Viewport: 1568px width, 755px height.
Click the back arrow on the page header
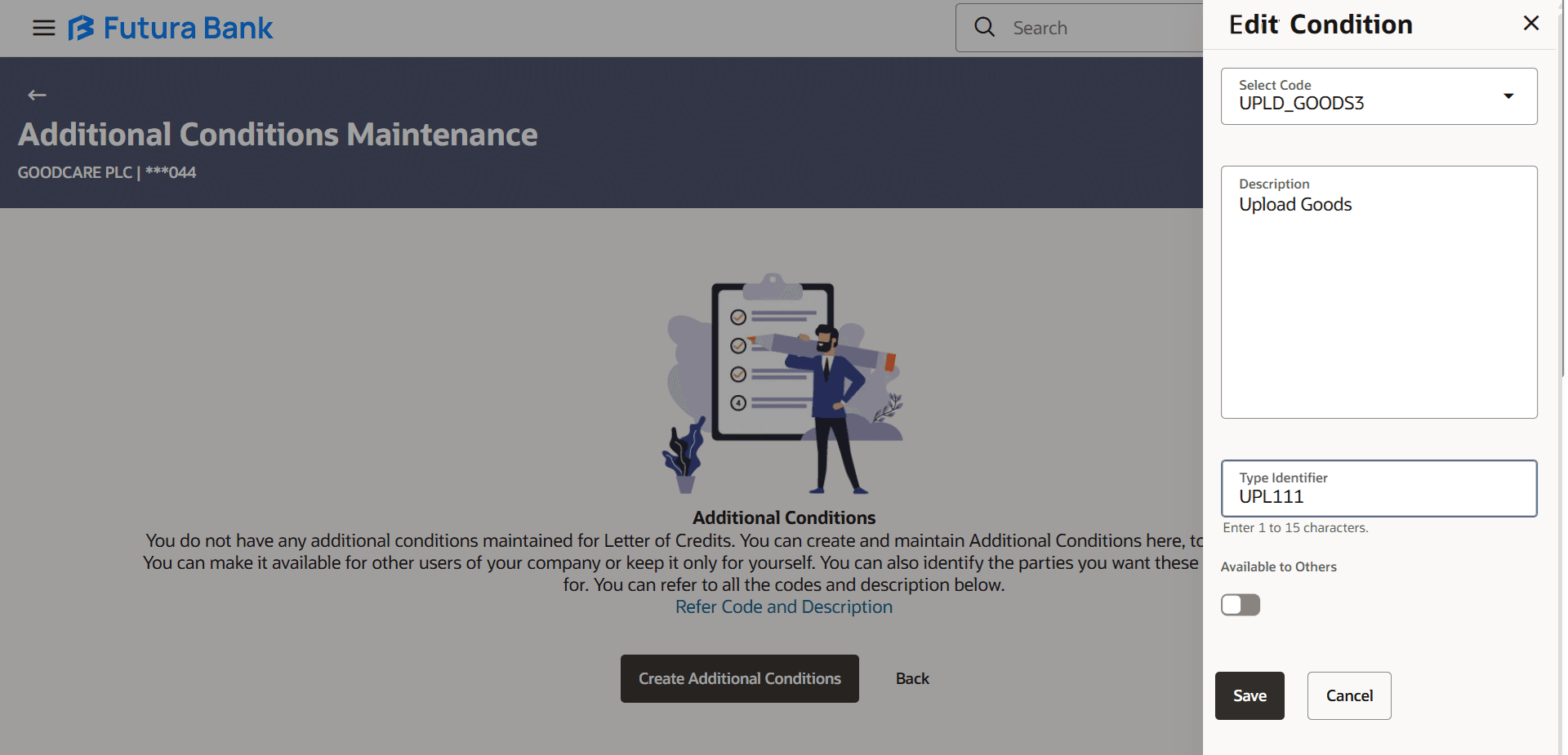(x=37, y=95)
